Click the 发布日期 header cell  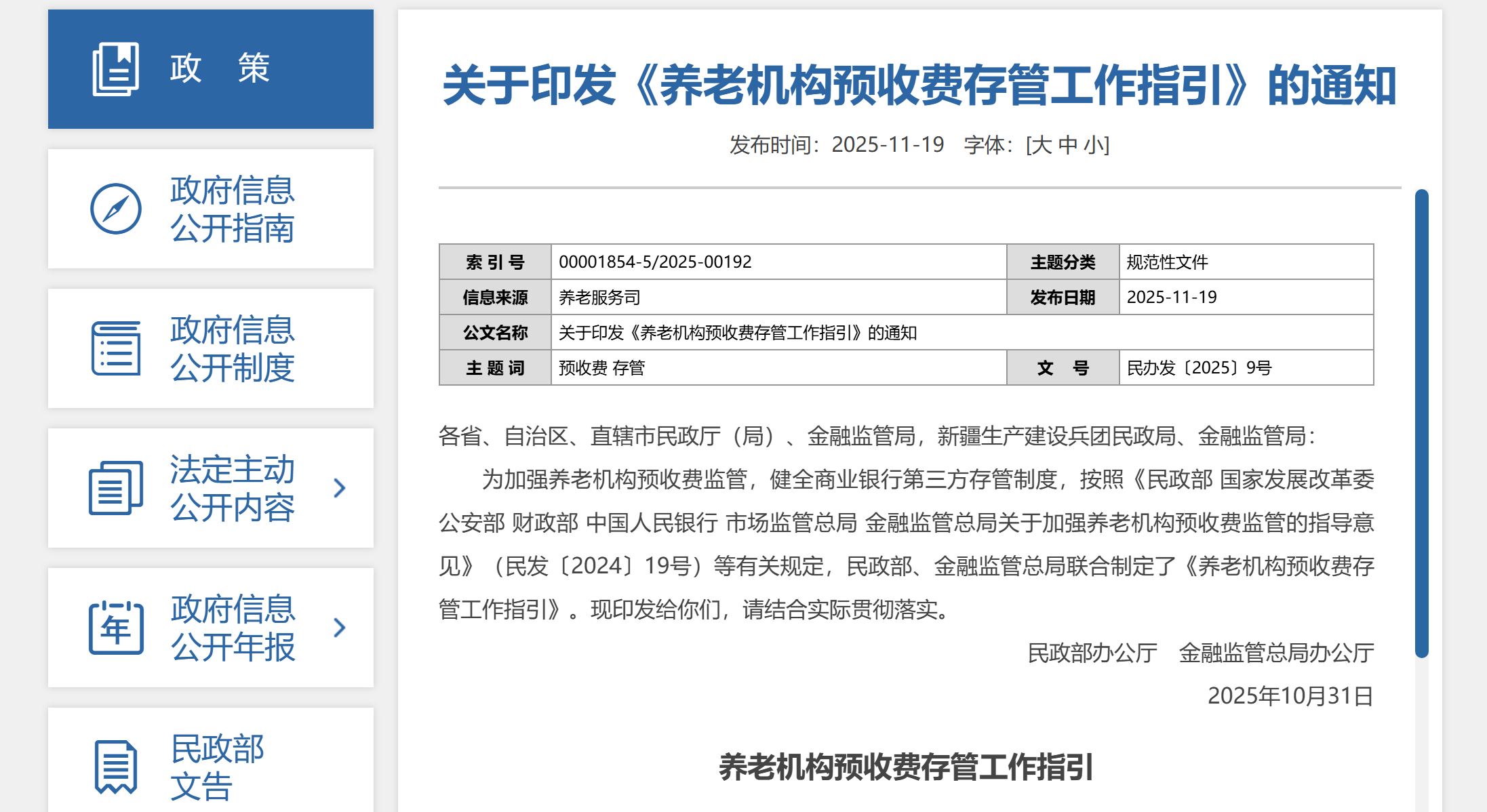1063,297
